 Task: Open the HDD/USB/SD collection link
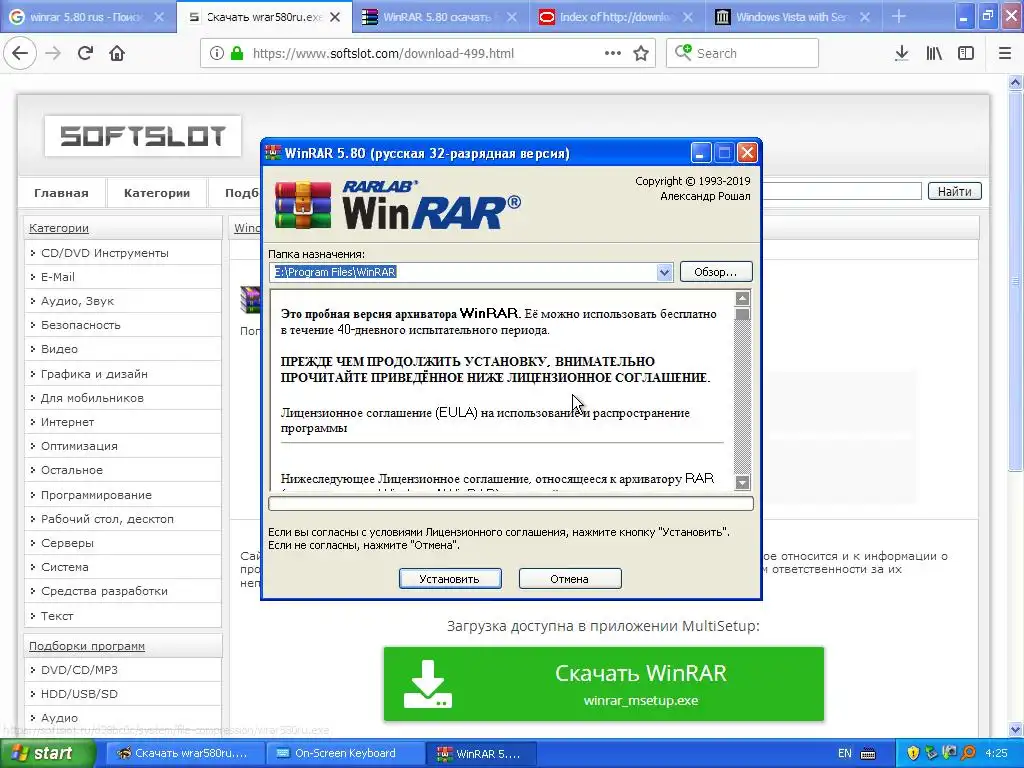[x=79, y=694]
